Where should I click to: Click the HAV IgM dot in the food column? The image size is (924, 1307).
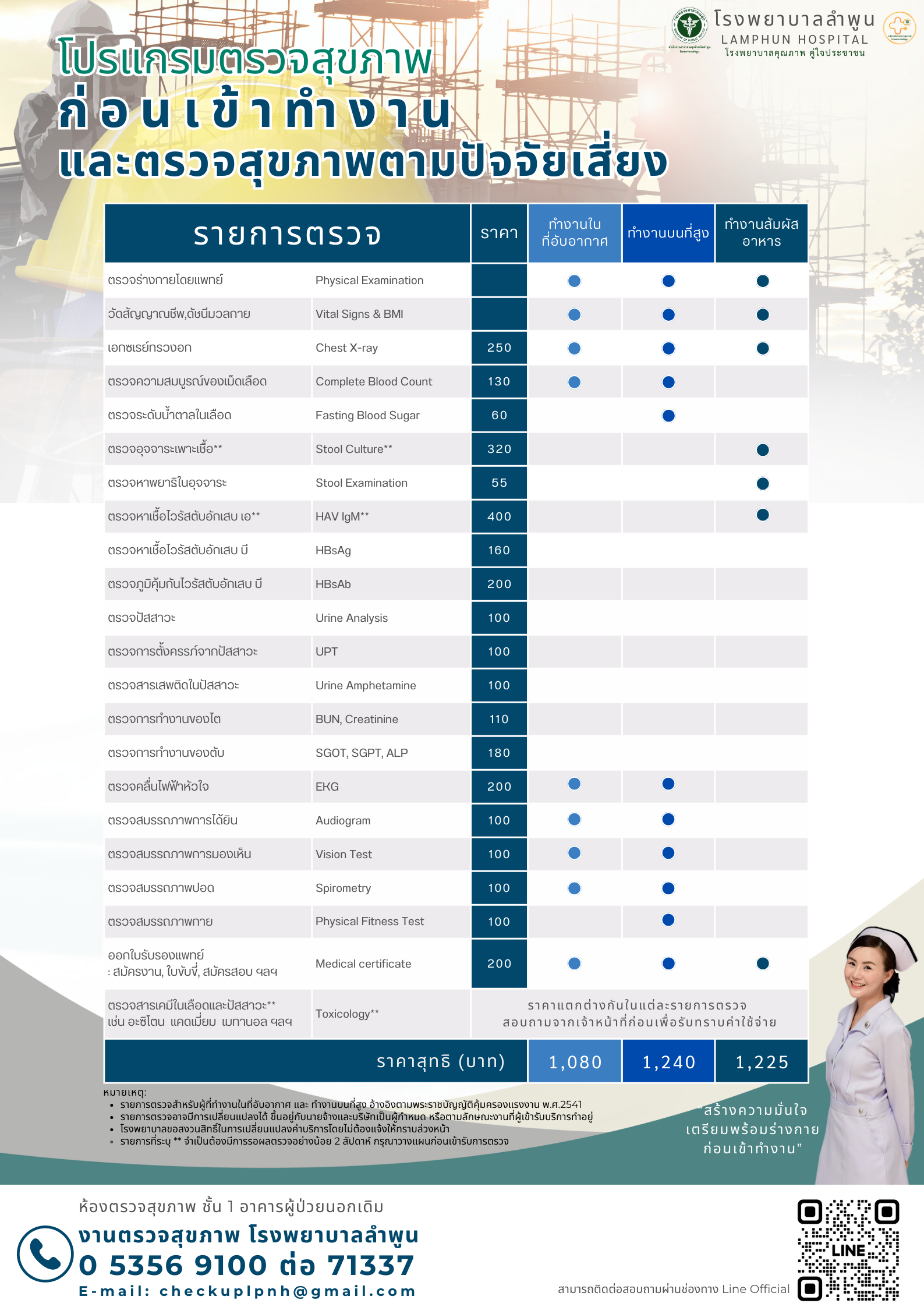(x=762, y=515)
